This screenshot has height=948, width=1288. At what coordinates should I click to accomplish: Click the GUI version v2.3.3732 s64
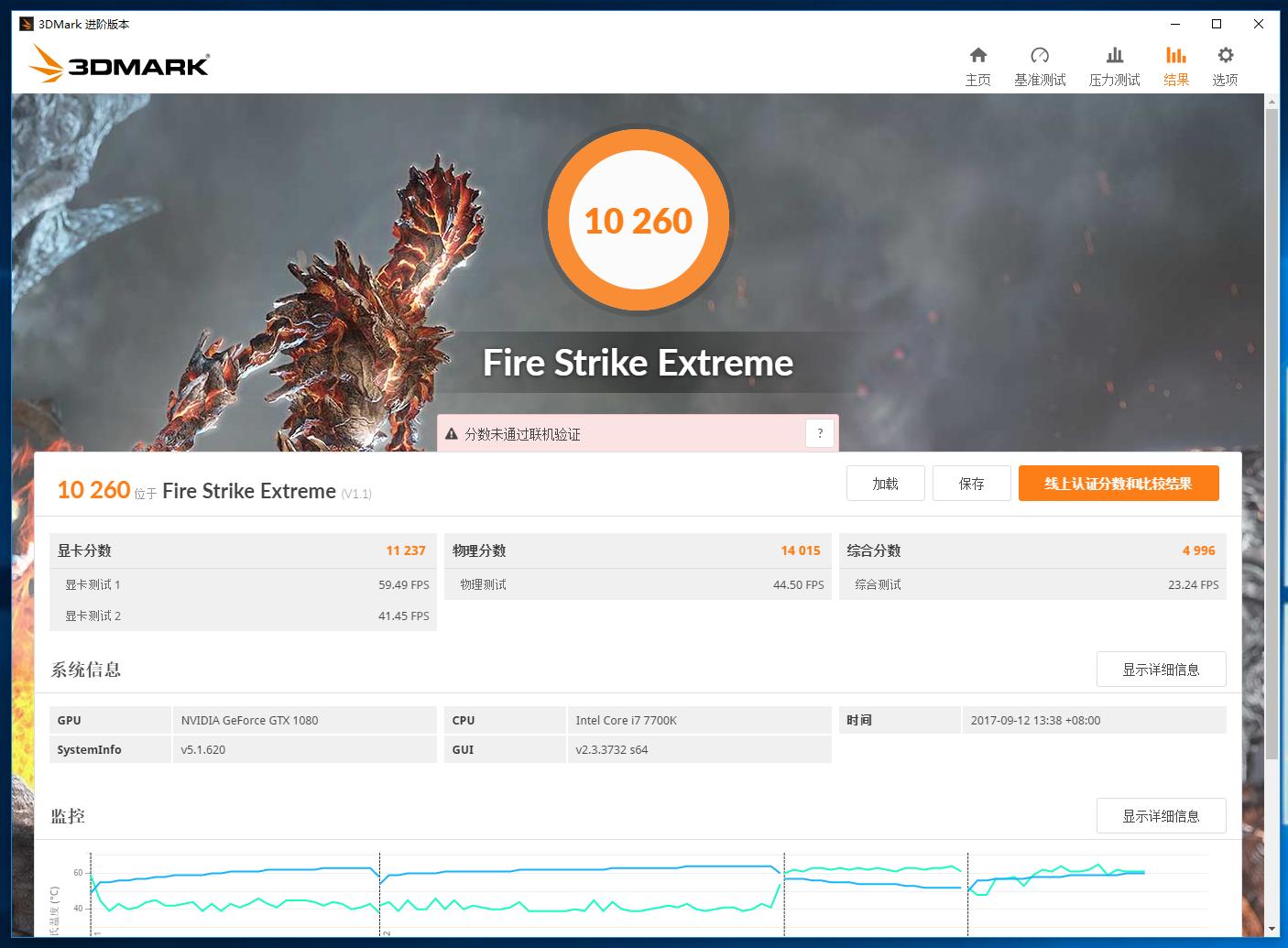click(x=612, y=749)
